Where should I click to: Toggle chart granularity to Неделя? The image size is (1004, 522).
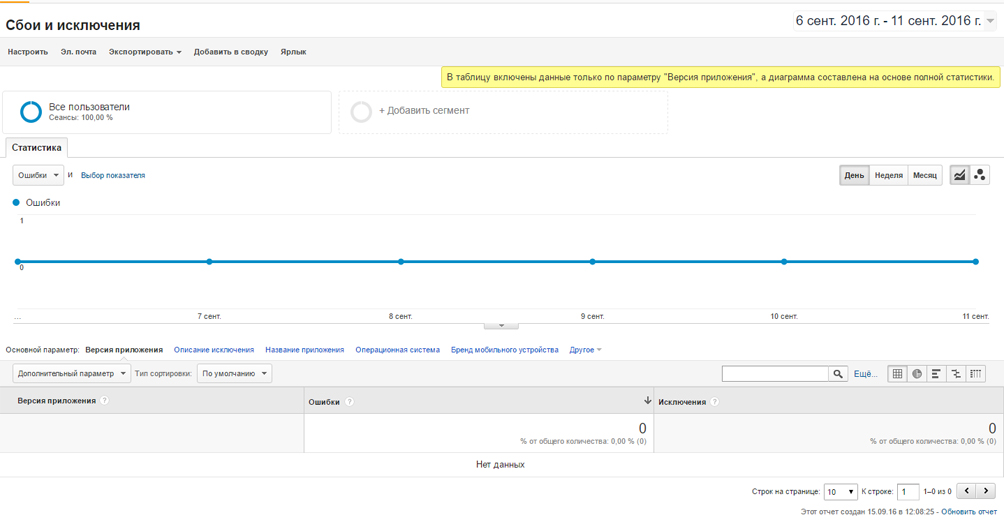pyautogui.click(x=889, y=175)
